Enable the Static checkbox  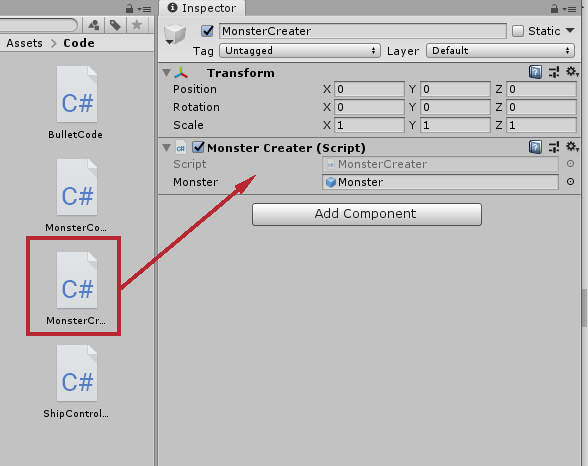(518, 31)
